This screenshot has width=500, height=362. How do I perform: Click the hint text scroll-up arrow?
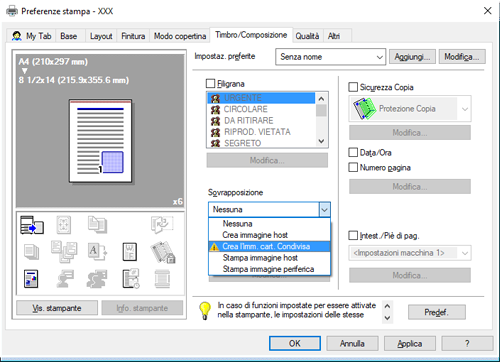tap(387, 306)
